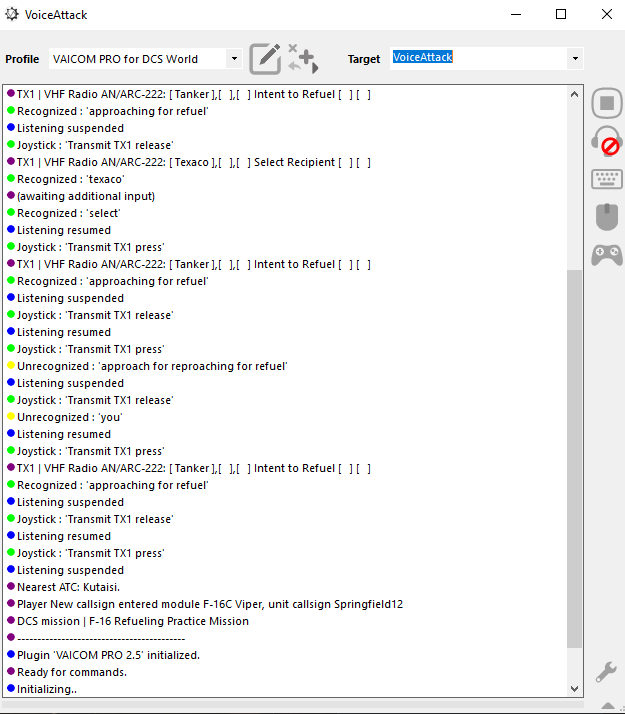Toggle the keyboard shortcuts icon
The height and width of the screenshot is (714, 625).
(607, 179)
